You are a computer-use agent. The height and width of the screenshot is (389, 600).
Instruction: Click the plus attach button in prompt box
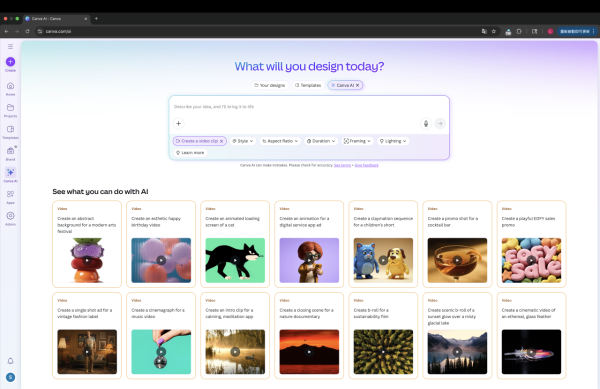178,124
